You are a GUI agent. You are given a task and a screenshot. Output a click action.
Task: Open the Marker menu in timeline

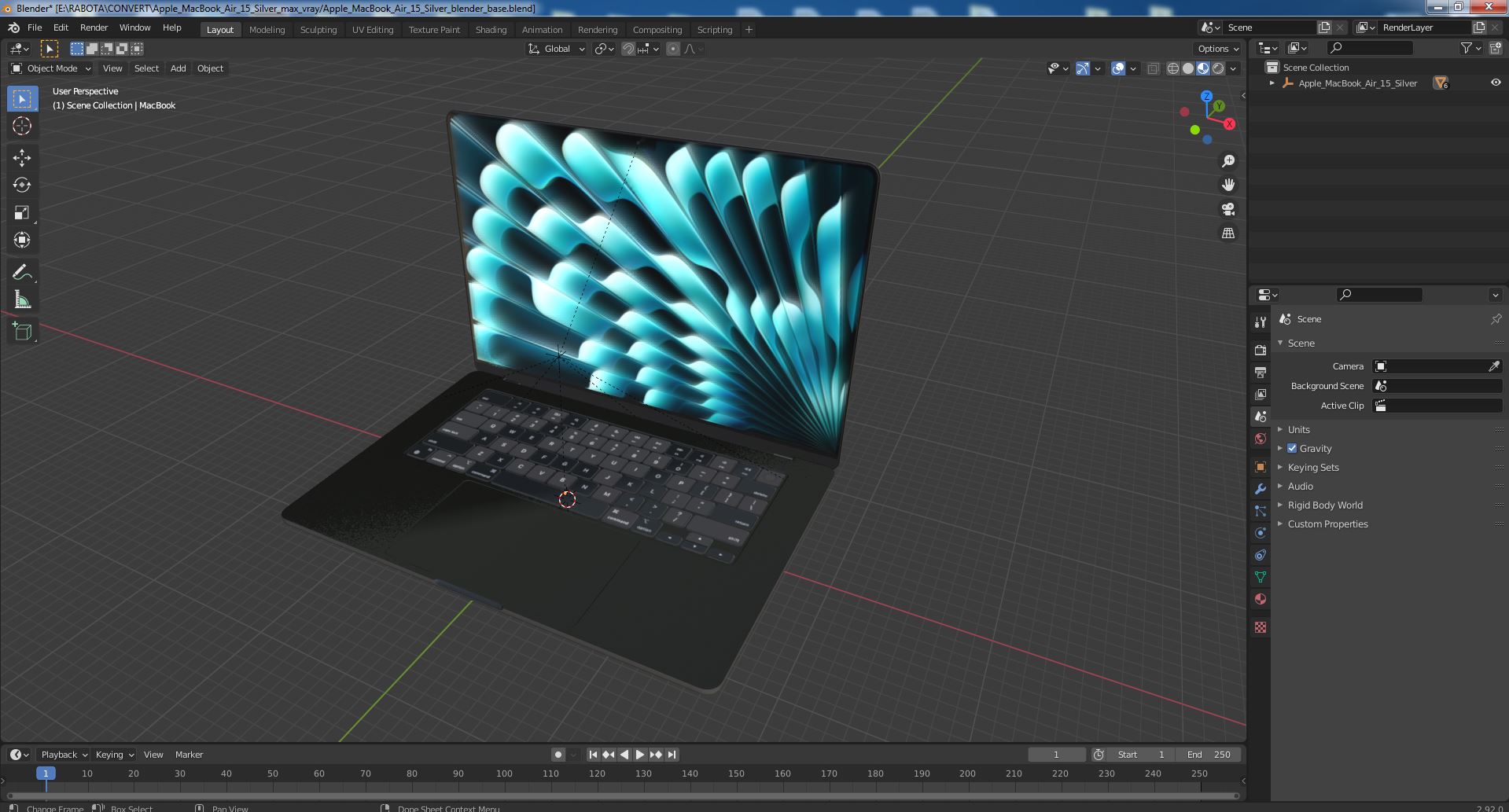pyautogui.click(x=189, y=755)
